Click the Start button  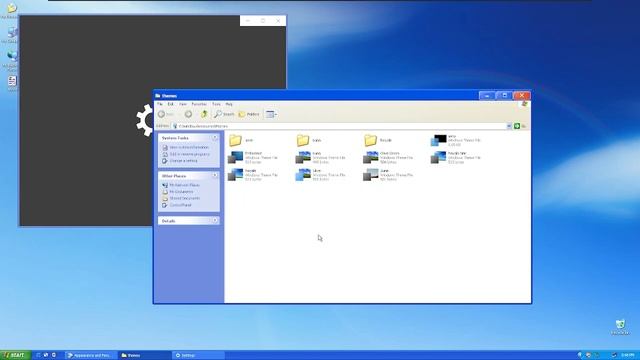[x=15, y=355]
